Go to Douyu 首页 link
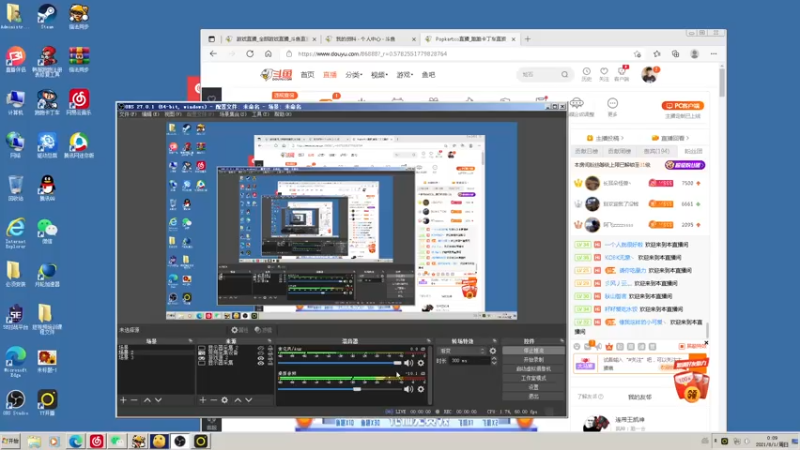The image size is (800, 450). [307, 74]
